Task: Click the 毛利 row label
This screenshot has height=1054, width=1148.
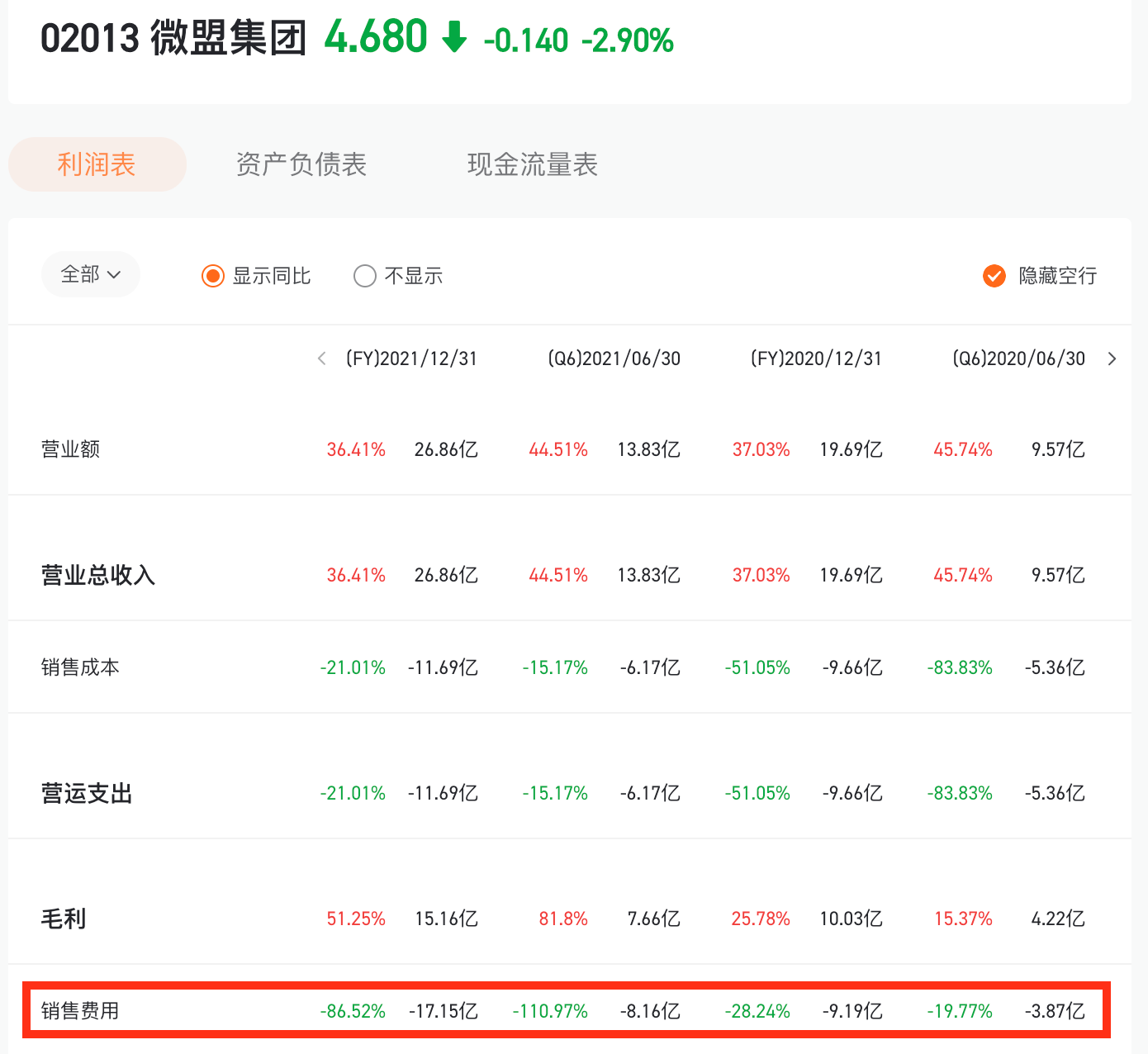Action: [64, 919]
